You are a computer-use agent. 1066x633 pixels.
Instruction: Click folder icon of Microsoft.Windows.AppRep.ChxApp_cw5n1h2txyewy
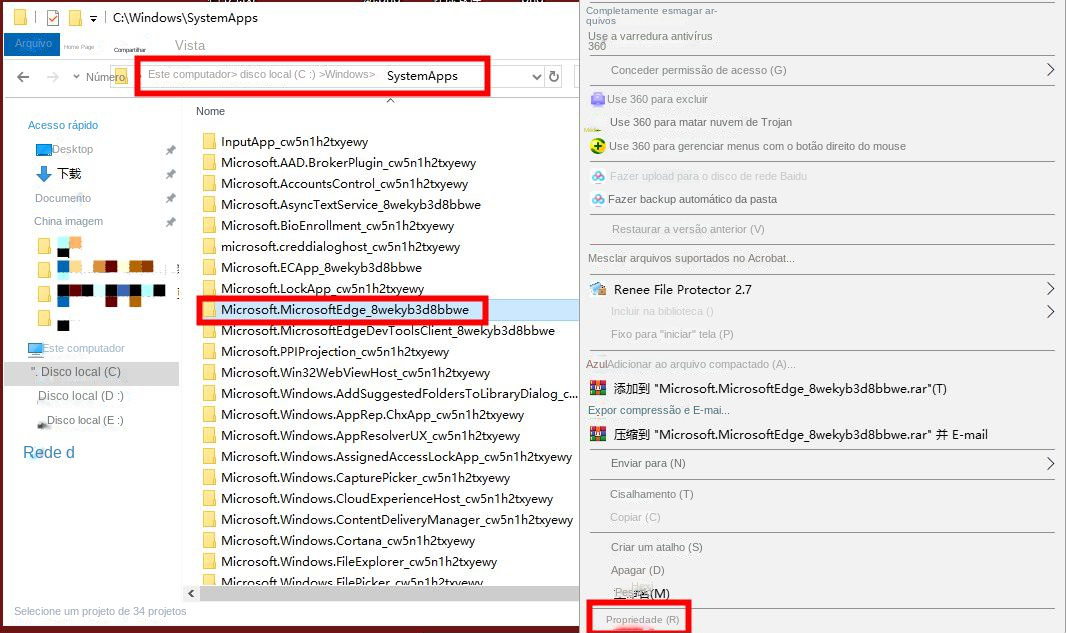click(209, 415)
